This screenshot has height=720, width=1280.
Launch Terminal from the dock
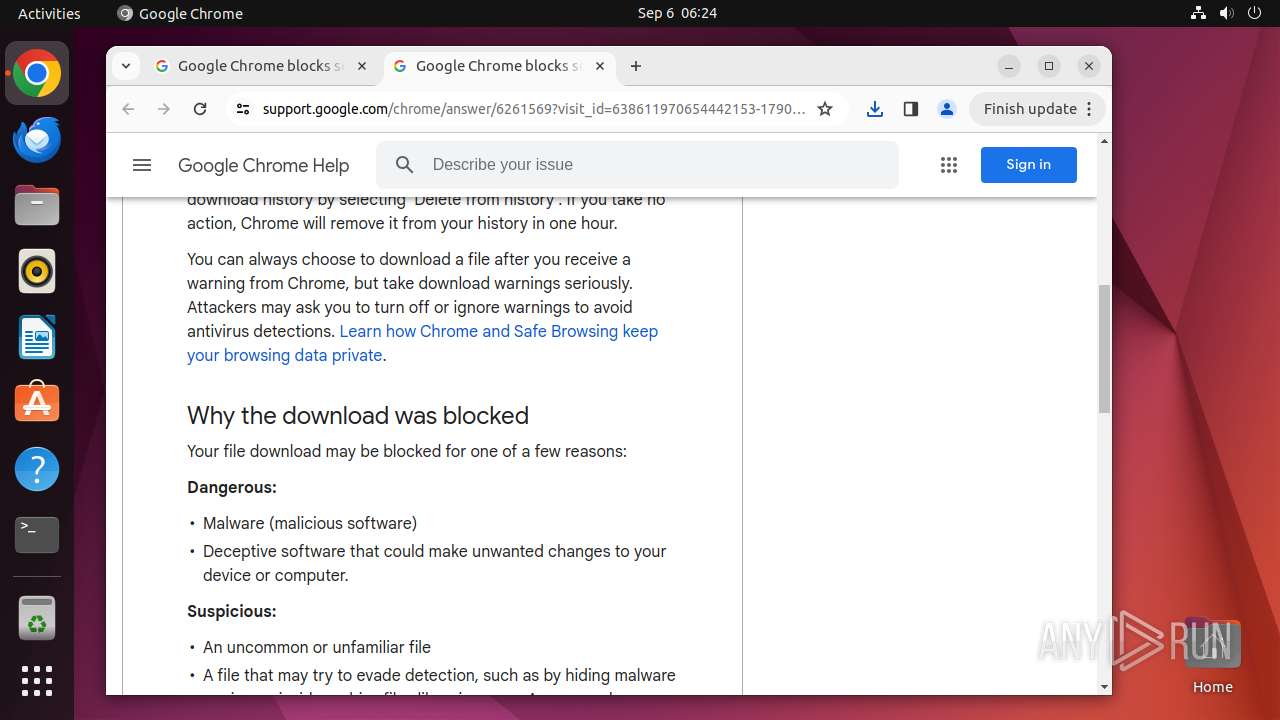pos(37,535)
